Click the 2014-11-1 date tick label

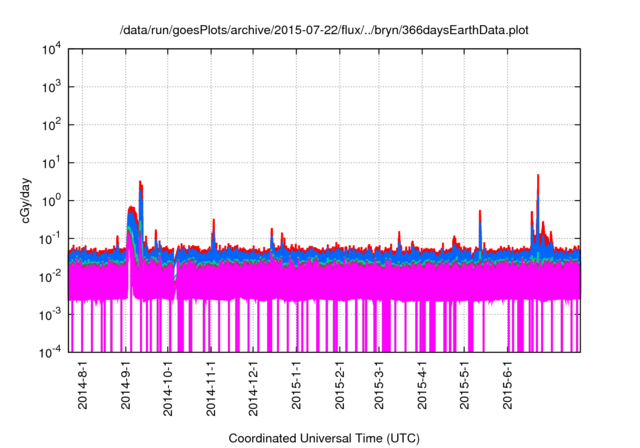[211, 387]
